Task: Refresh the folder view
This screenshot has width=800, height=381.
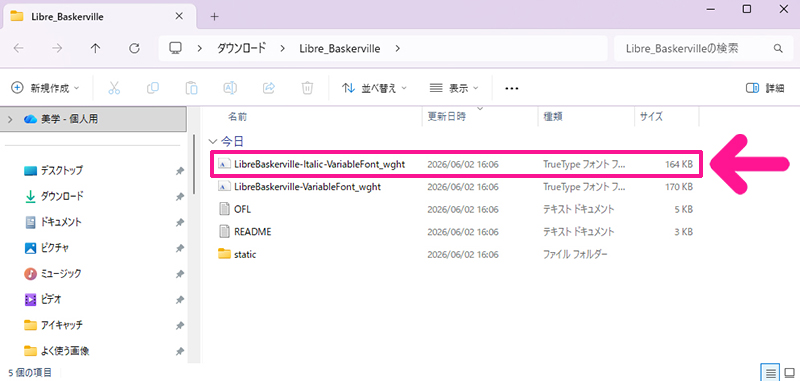Action: coord(134,48)
